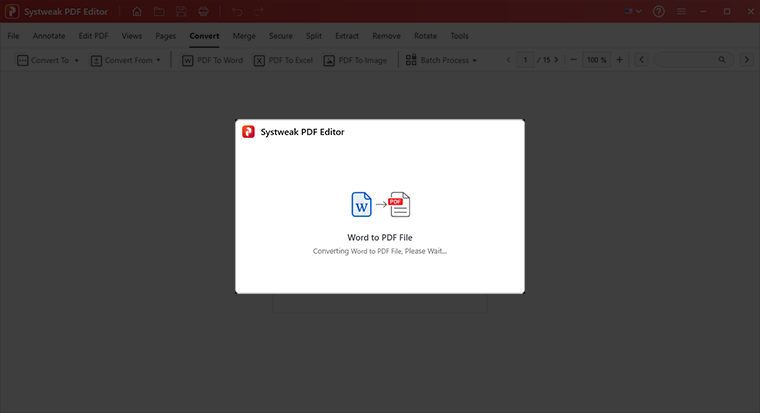760x413 pixels.
Task: Switch to the Merge tab
Action: click(244, 36)
